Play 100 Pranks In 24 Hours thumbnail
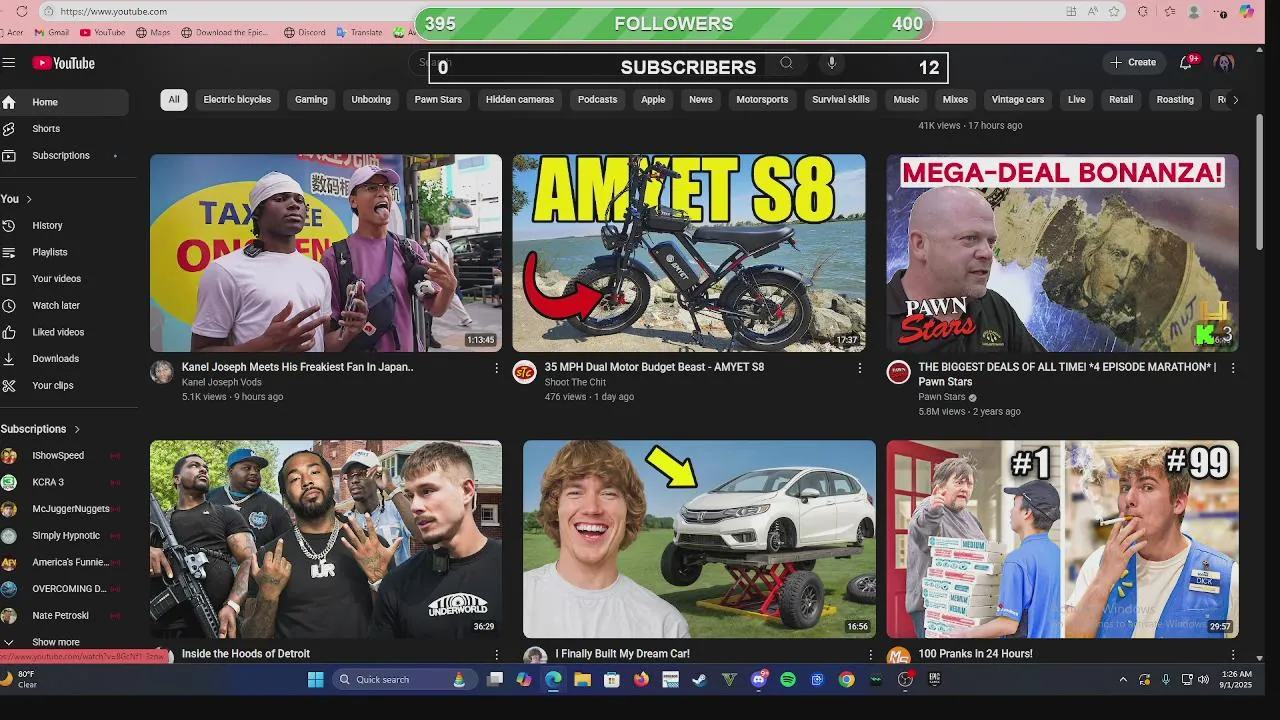 (x=1062, y=539)
